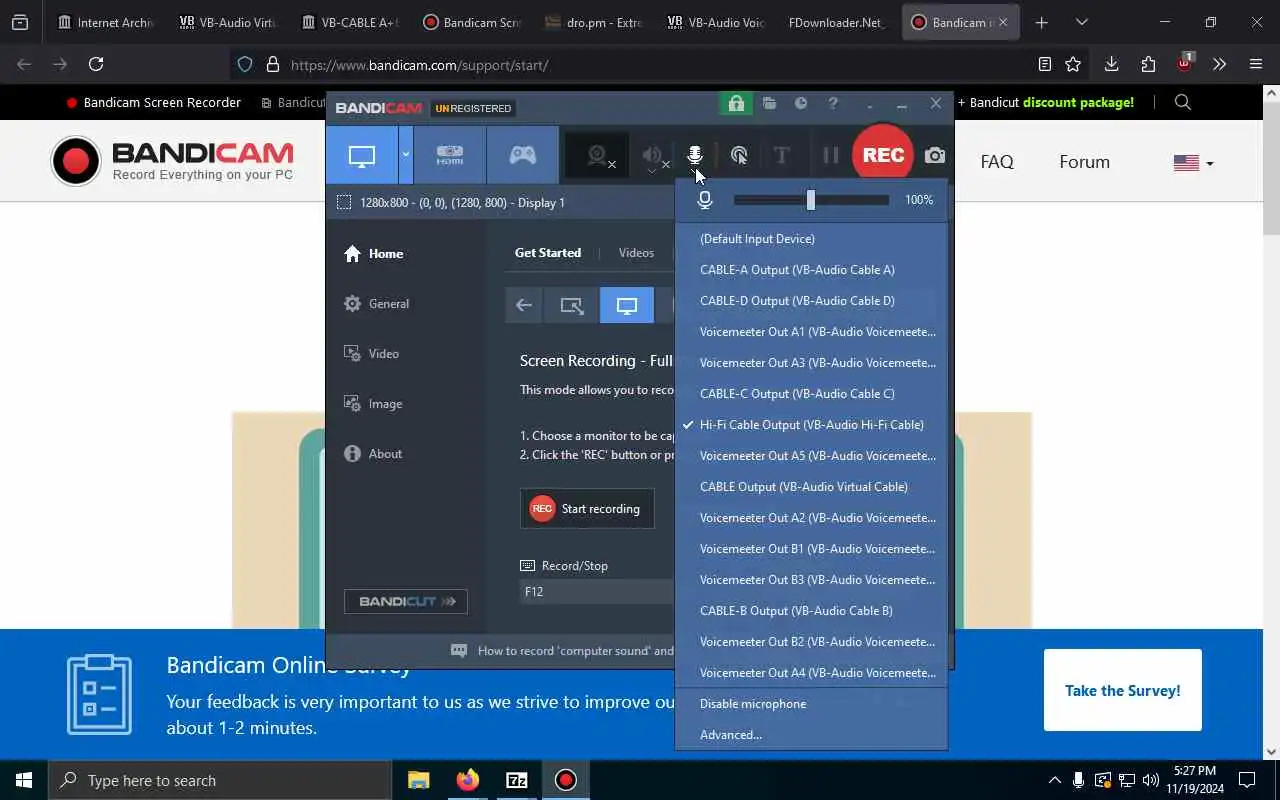Choose Voicemeeter Out A3 device
The image size is (1280, 800).
811,363
